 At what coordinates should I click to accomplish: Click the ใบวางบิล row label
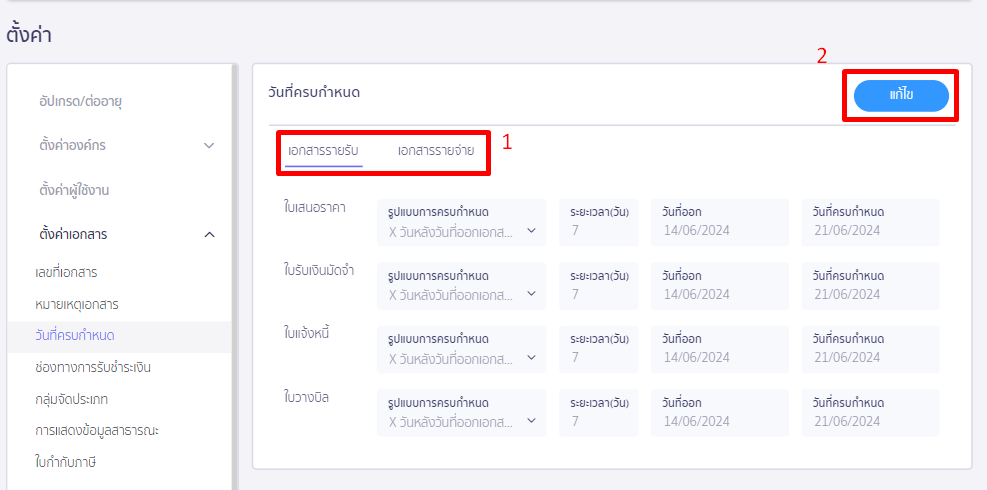307,397
